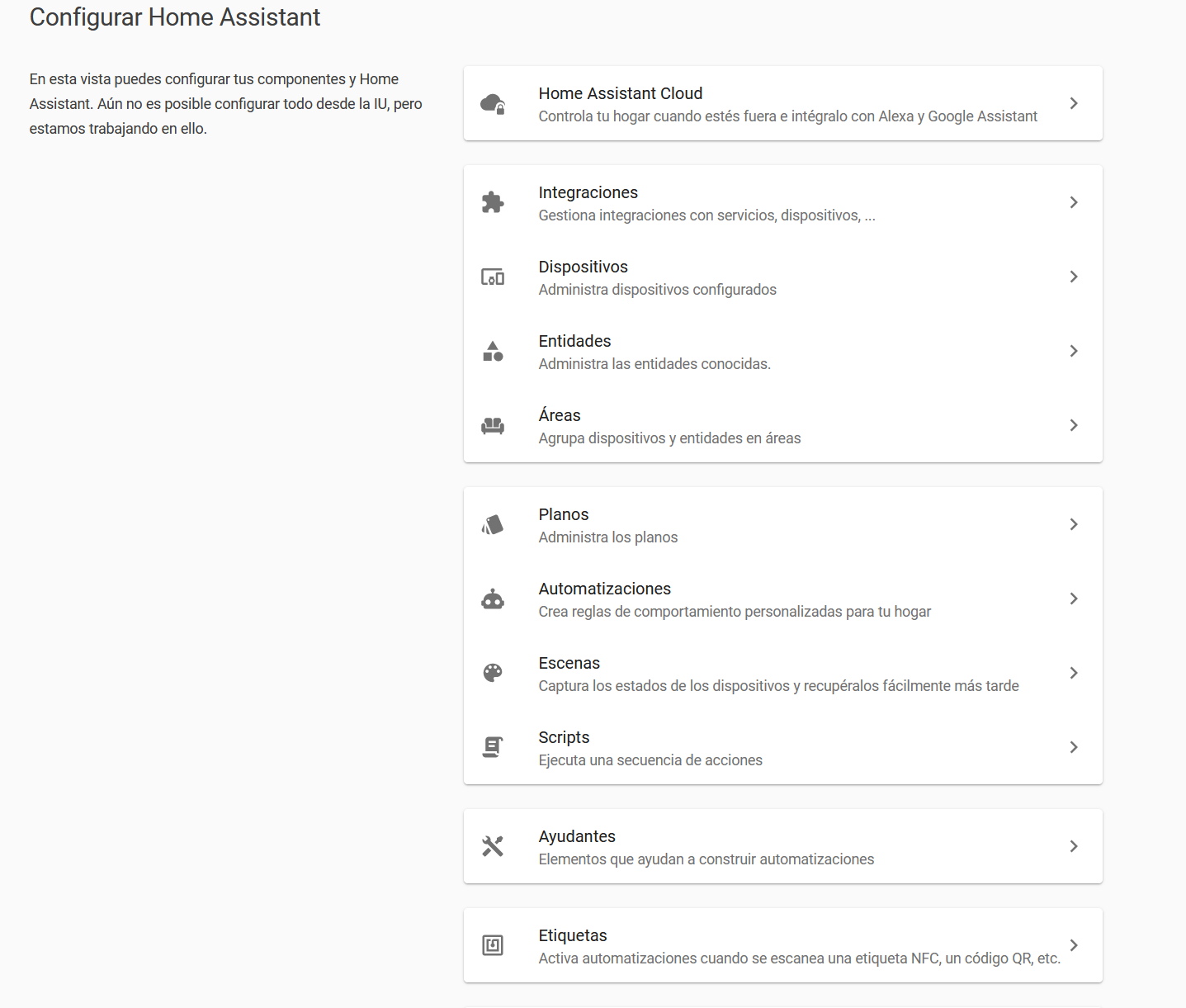Select the Escenas title
Screen dimensions: 1186x1008
click(x=569, y=663)
